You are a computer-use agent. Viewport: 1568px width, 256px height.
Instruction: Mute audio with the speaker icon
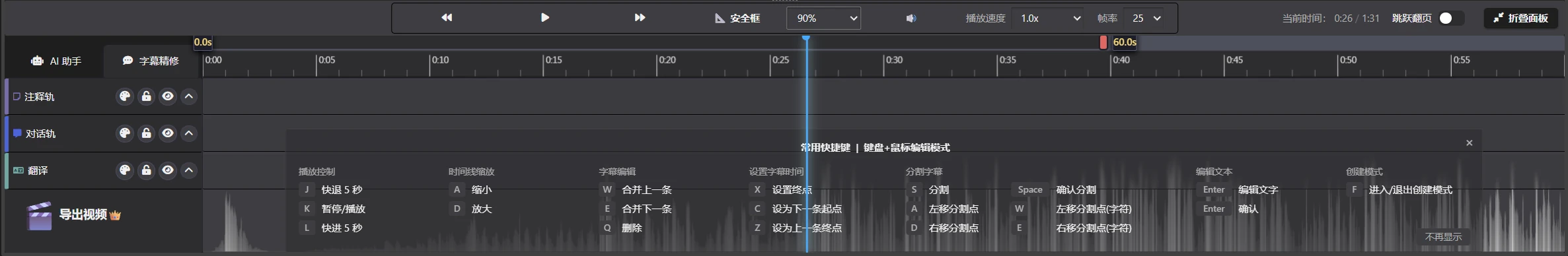click(x=911, y=18)
